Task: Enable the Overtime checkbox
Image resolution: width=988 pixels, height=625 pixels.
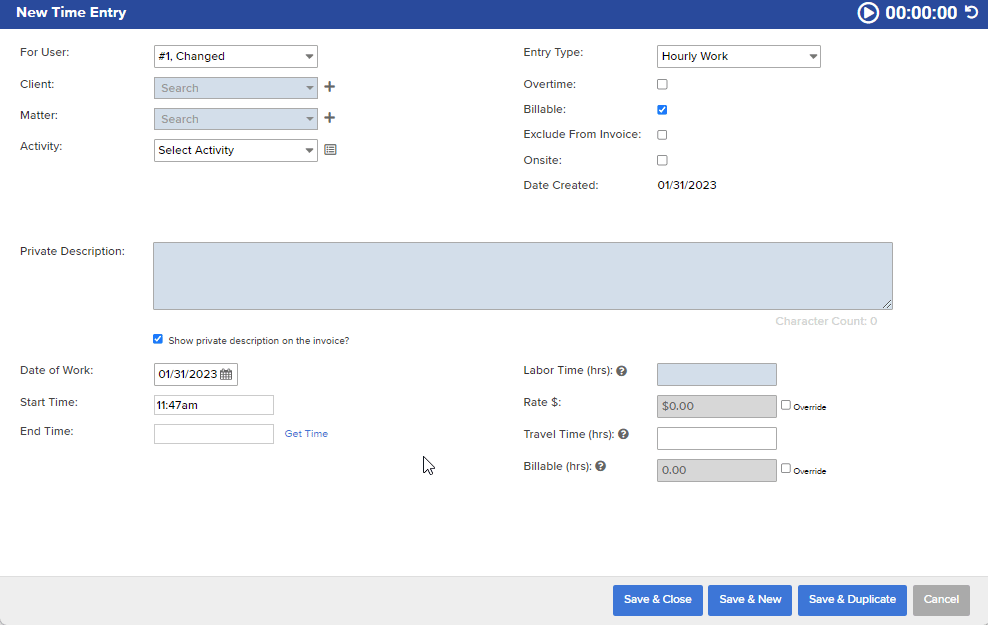Action: tap(662, 84)
